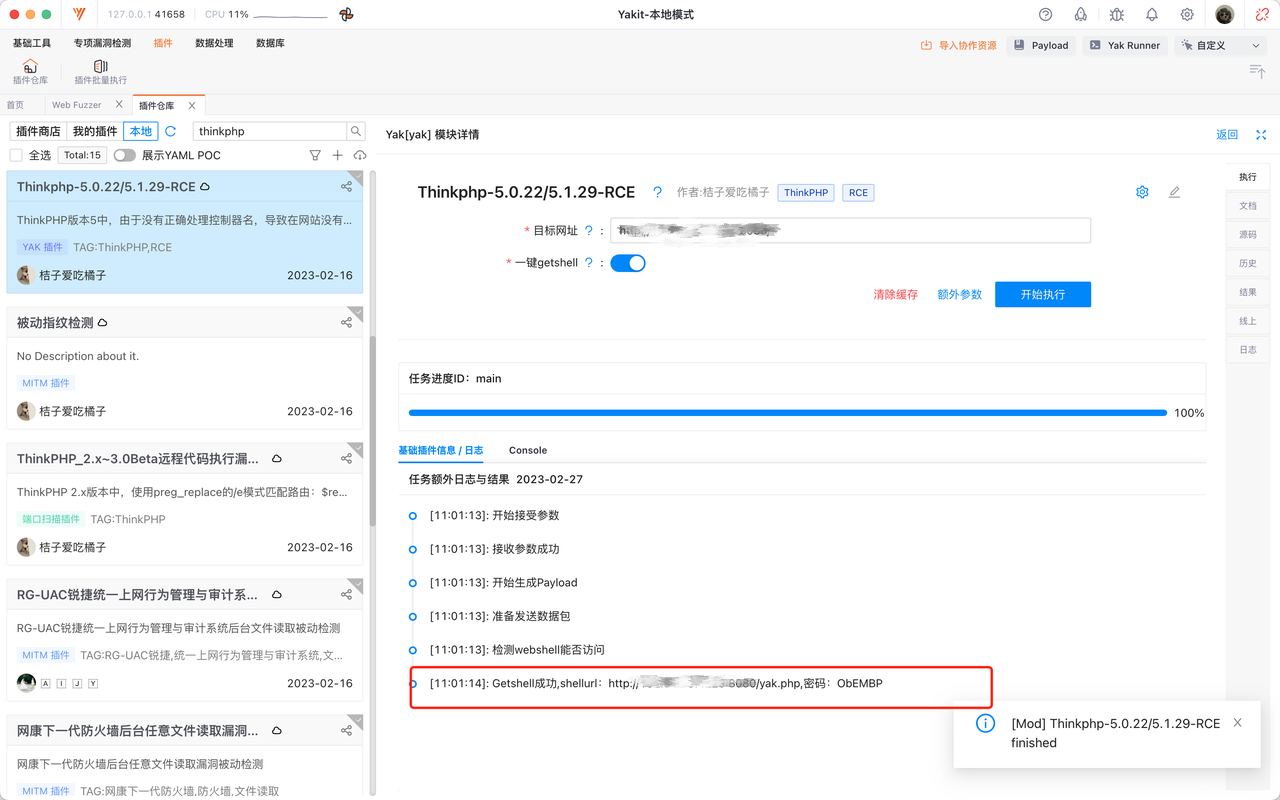Expand the 自定义 dropdown
Image resolution: width=1280 pixels, height=800 pixels.
[1220, 45]
